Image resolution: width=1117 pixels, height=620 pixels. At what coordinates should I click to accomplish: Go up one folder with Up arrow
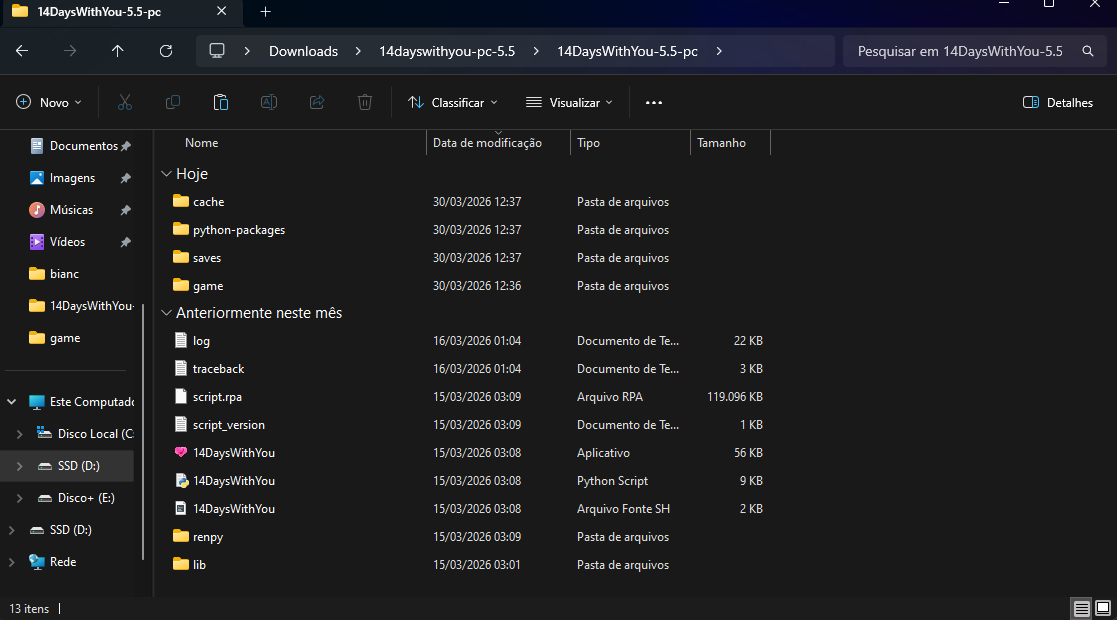point(118,51)
